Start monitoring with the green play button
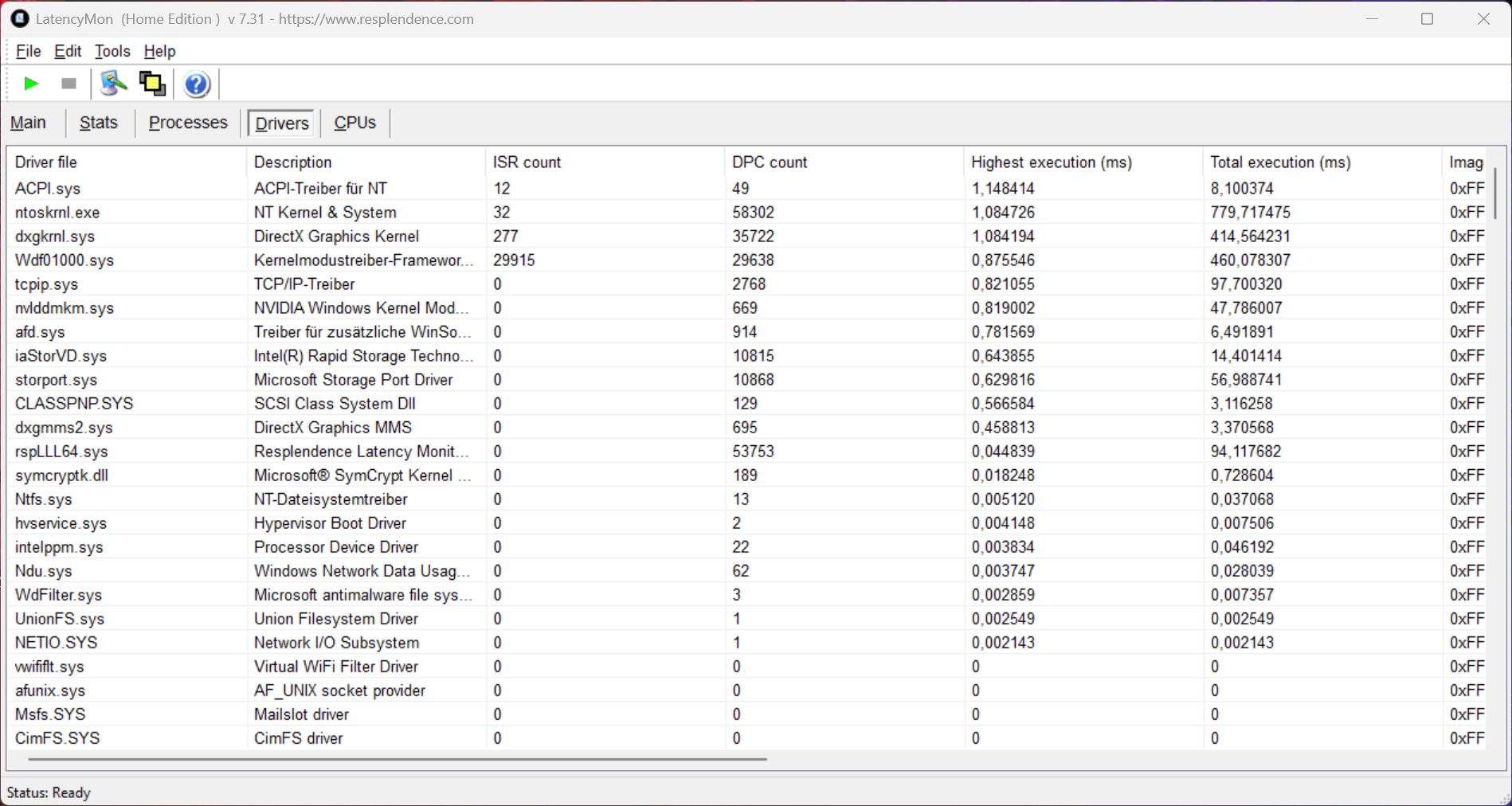The image size is (1512, 806). 31,84
